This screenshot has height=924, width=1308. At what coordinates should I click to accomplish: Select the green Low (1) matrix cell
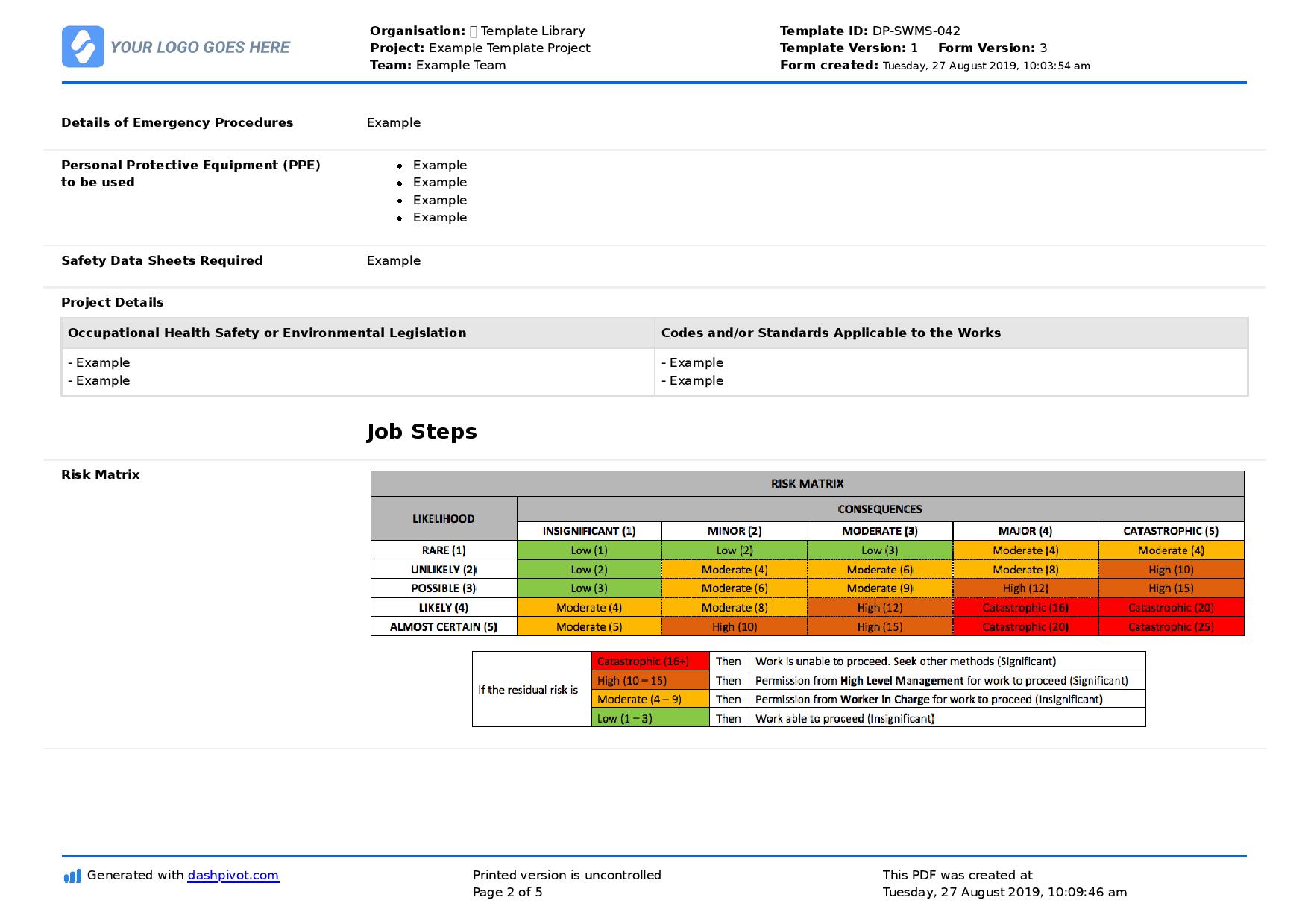pos(589,550)
